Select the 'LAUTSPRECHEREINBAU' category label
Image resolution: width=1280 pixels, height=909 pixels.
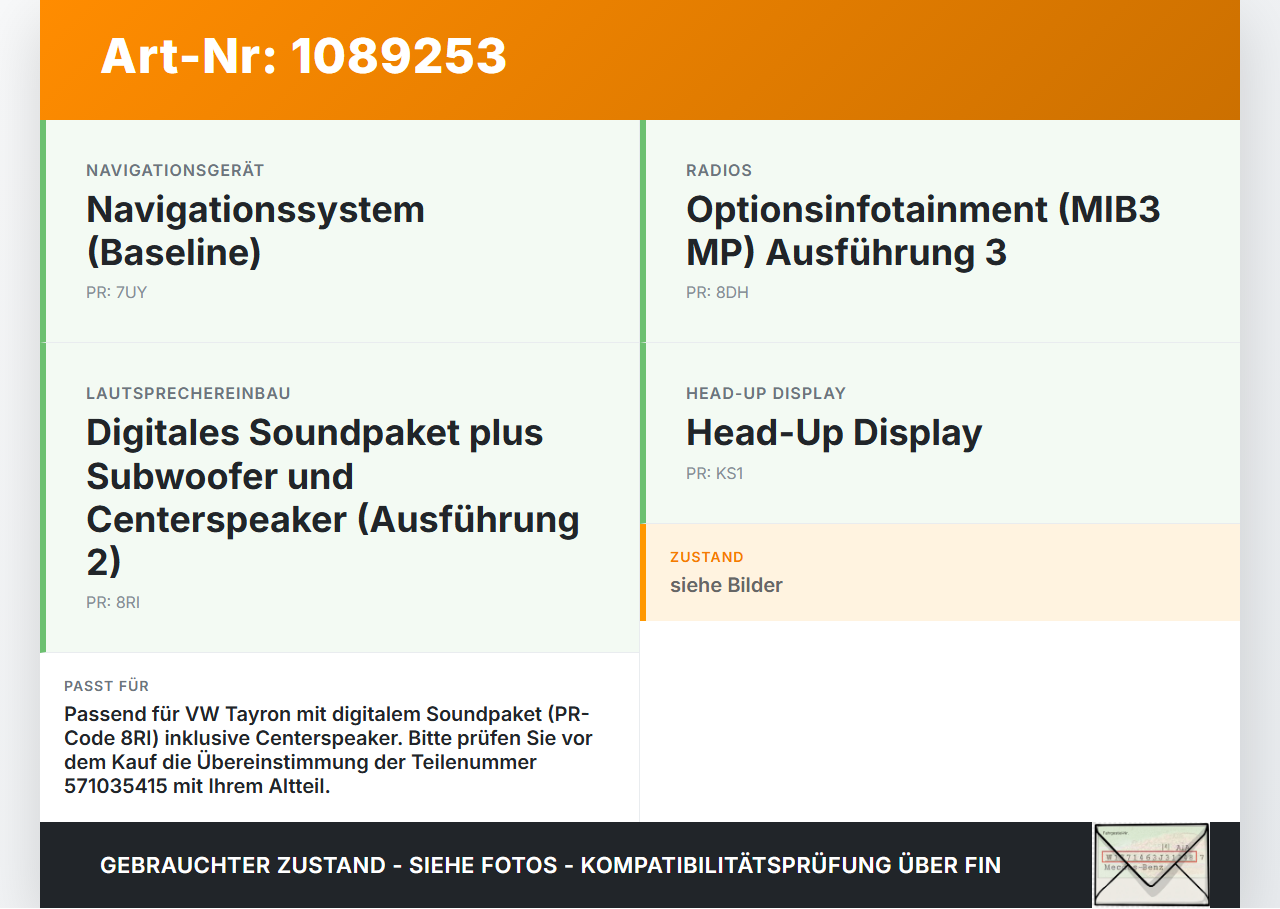(188, 393)
